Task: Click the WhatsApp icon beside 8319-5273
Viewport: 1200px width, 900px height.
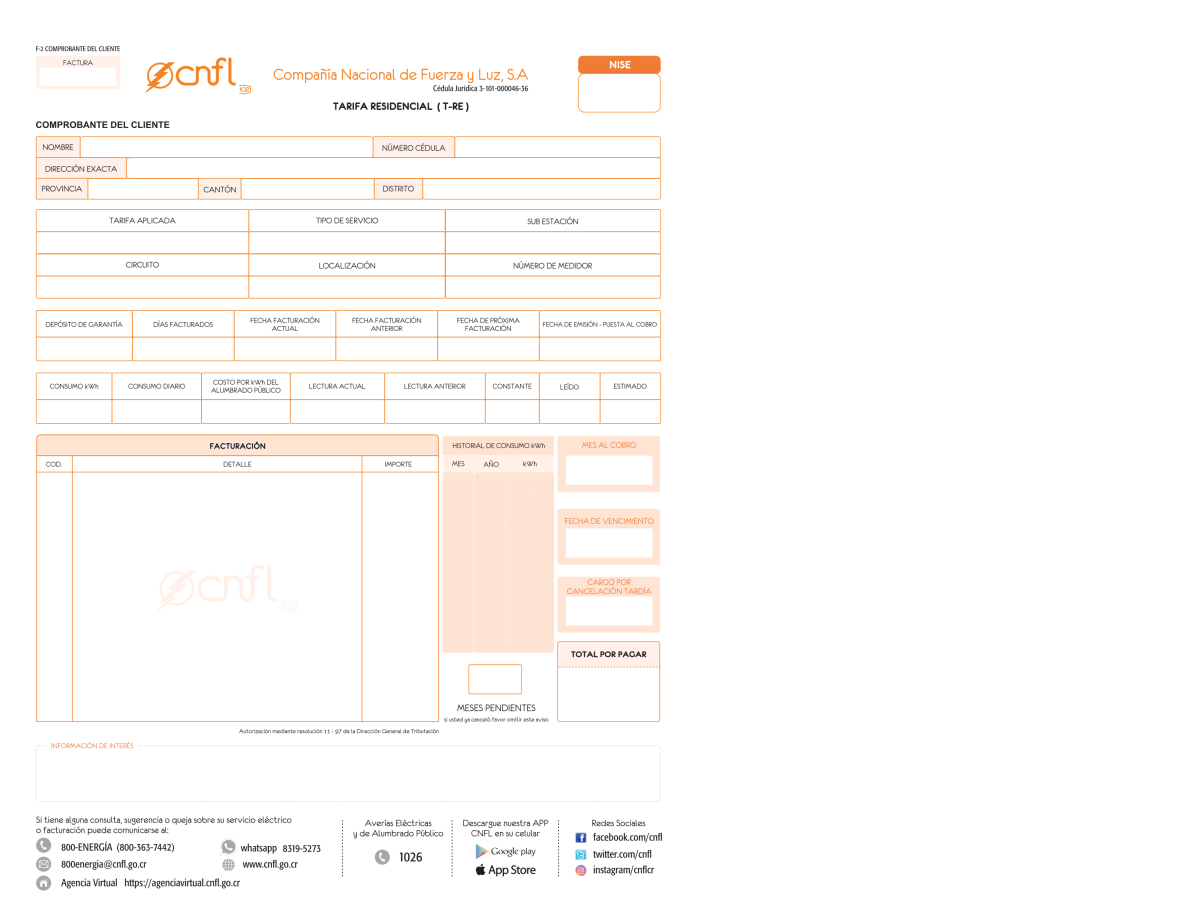Action: [228, 847]
